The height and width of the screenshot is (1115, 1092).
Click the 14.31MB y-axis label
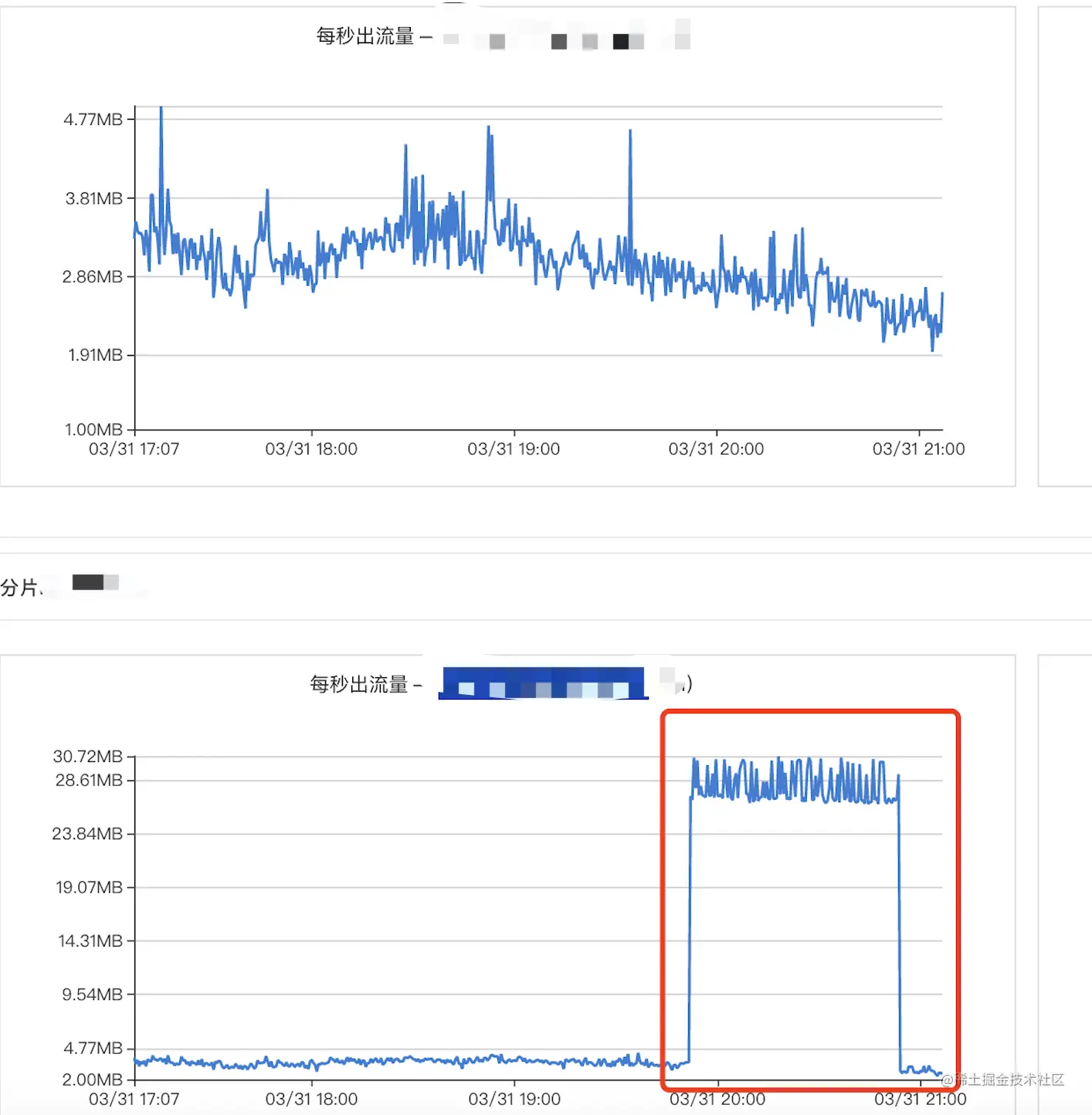pyautogui.click(x=90, y=940)
